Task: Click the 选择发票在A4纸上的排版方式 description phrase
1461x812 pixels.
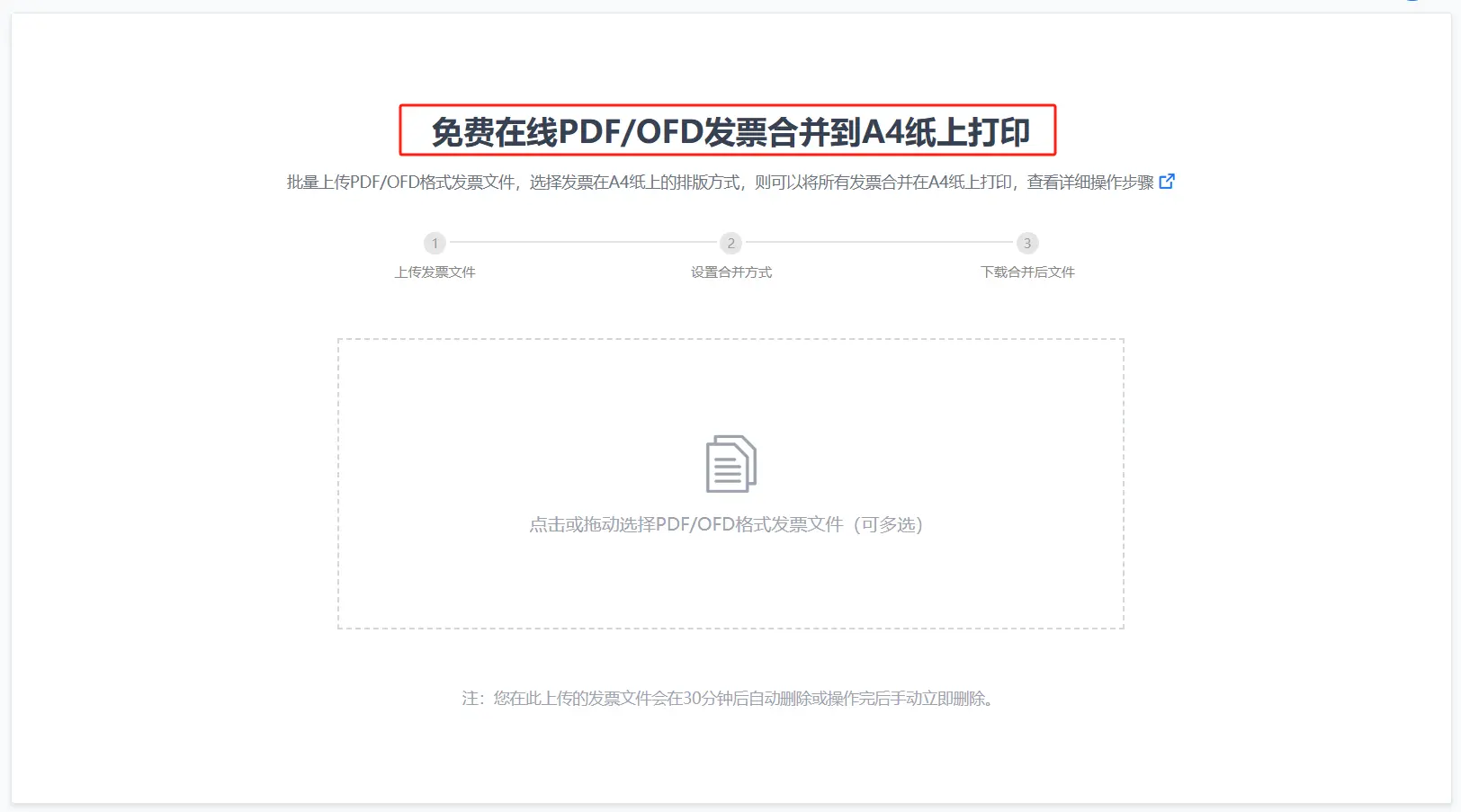Action: click(x=634, y=183)
